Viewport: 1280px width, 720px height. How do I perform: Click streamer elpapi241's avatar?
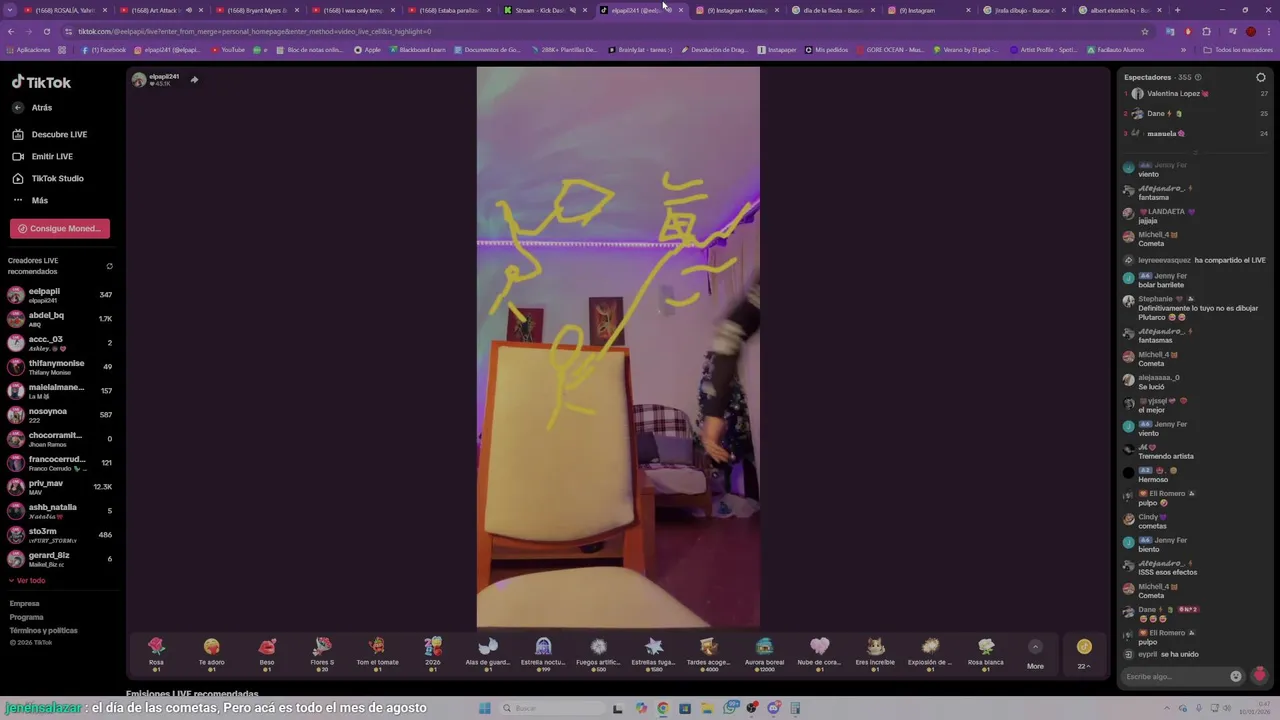(x=139, y=80)
